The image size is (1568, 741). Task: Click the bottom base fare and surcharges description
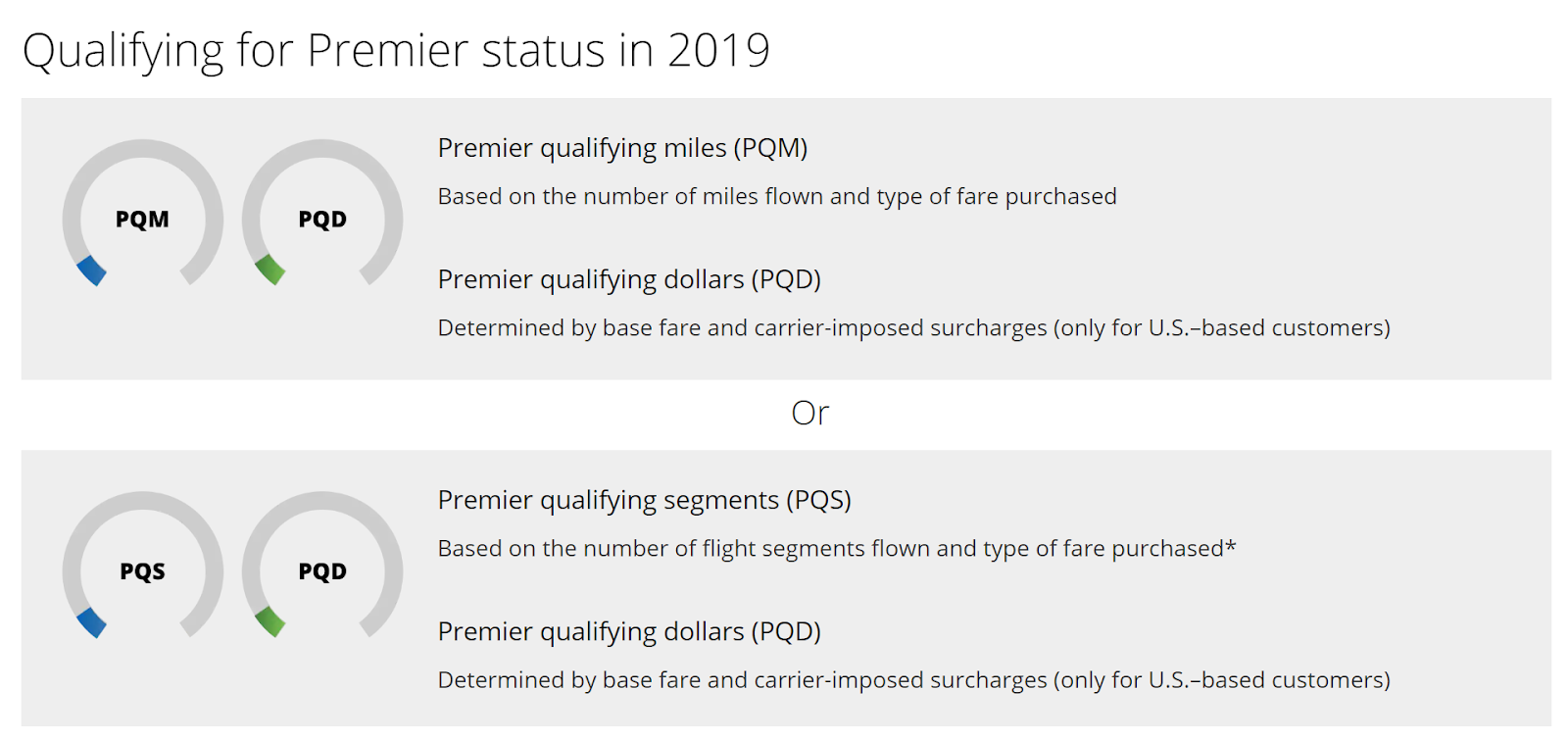914,679
